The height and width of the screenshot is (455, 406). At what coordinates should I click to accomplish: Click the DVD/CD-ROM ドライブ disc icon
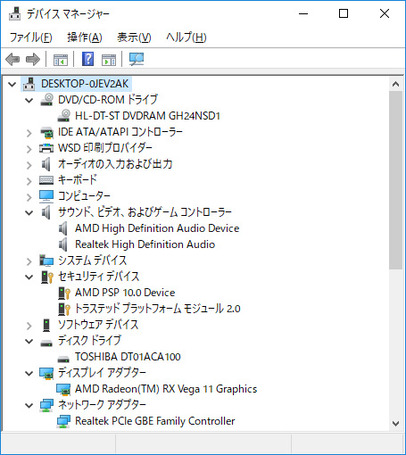click(47, 99)
